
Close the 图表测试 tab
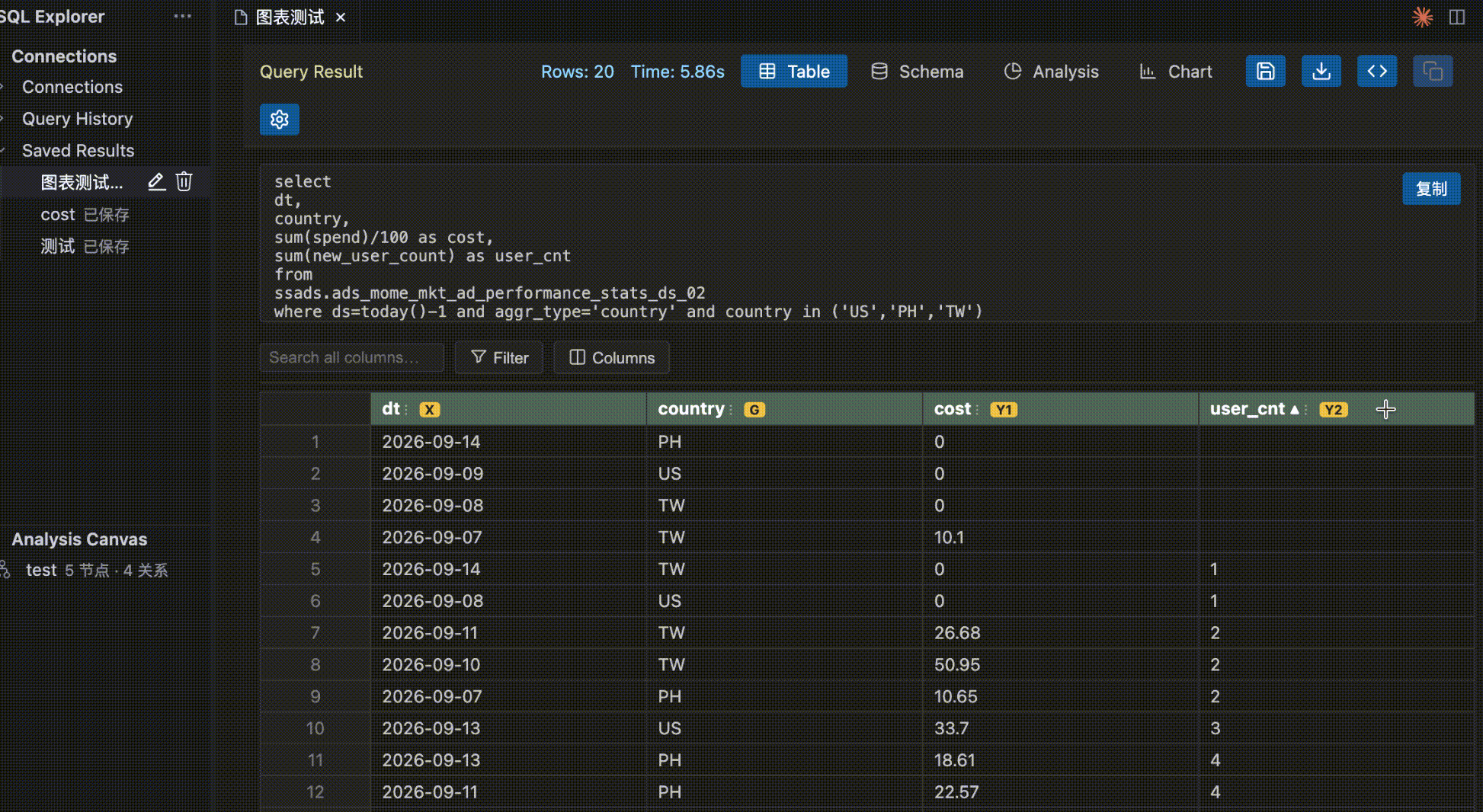coord(341,17)
